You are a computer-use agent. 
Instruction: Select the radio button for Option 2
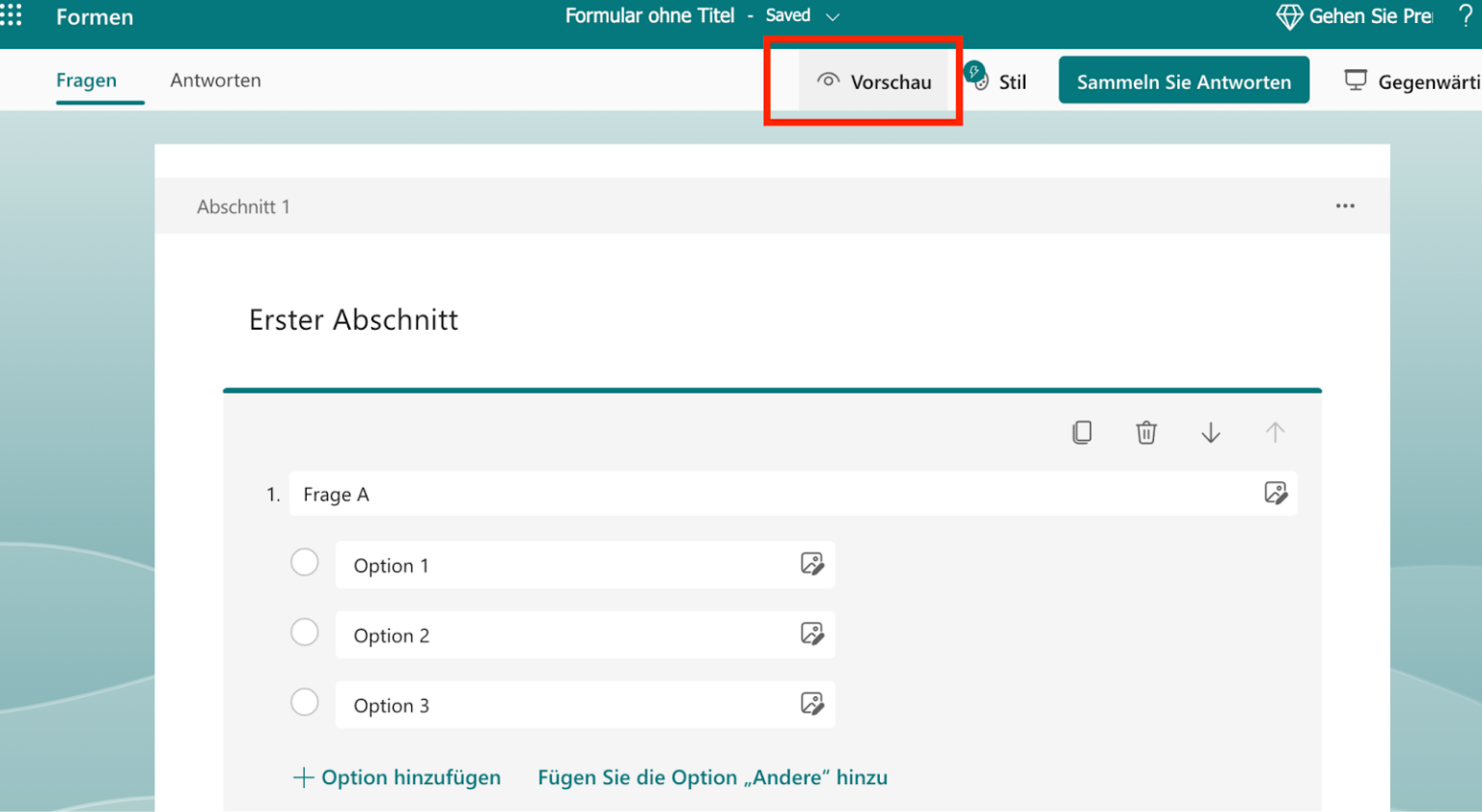tap(305, 632)
